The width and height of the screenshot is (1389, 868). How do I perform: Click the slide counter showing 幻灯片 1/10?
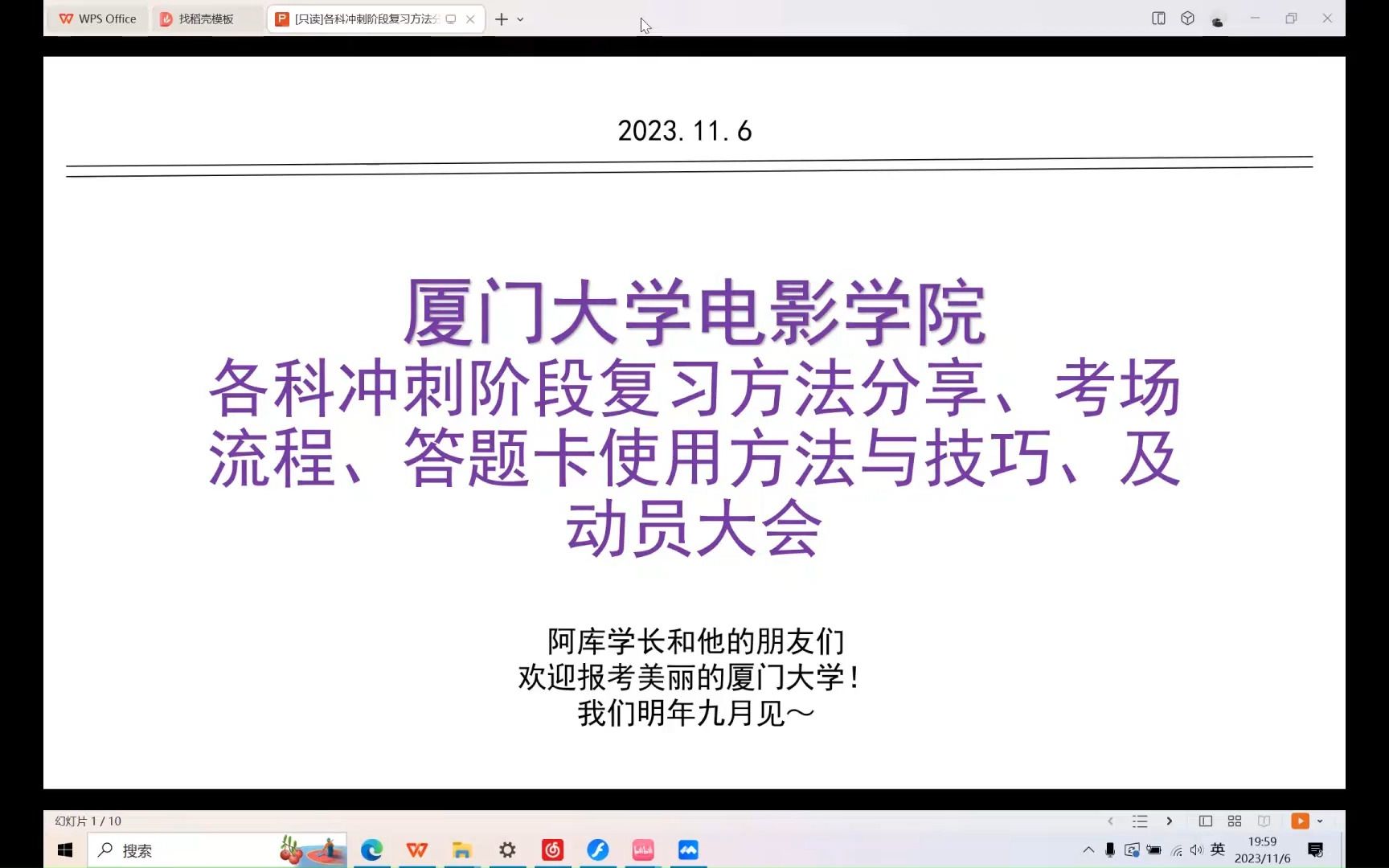88,821
